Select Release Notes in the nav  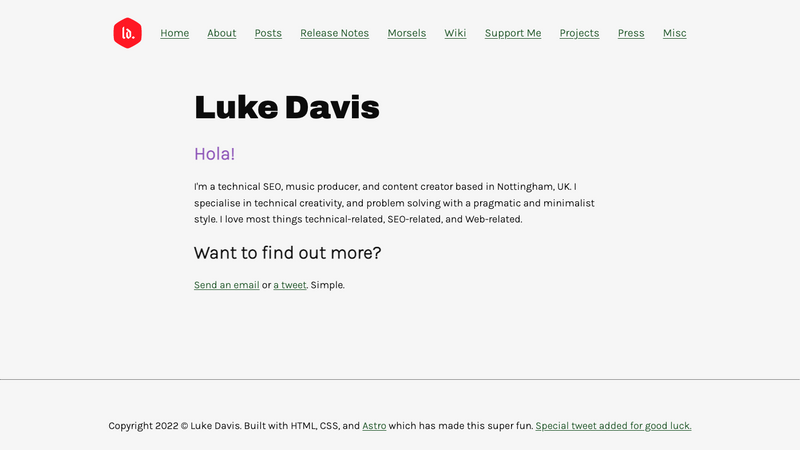pos(334,33)
